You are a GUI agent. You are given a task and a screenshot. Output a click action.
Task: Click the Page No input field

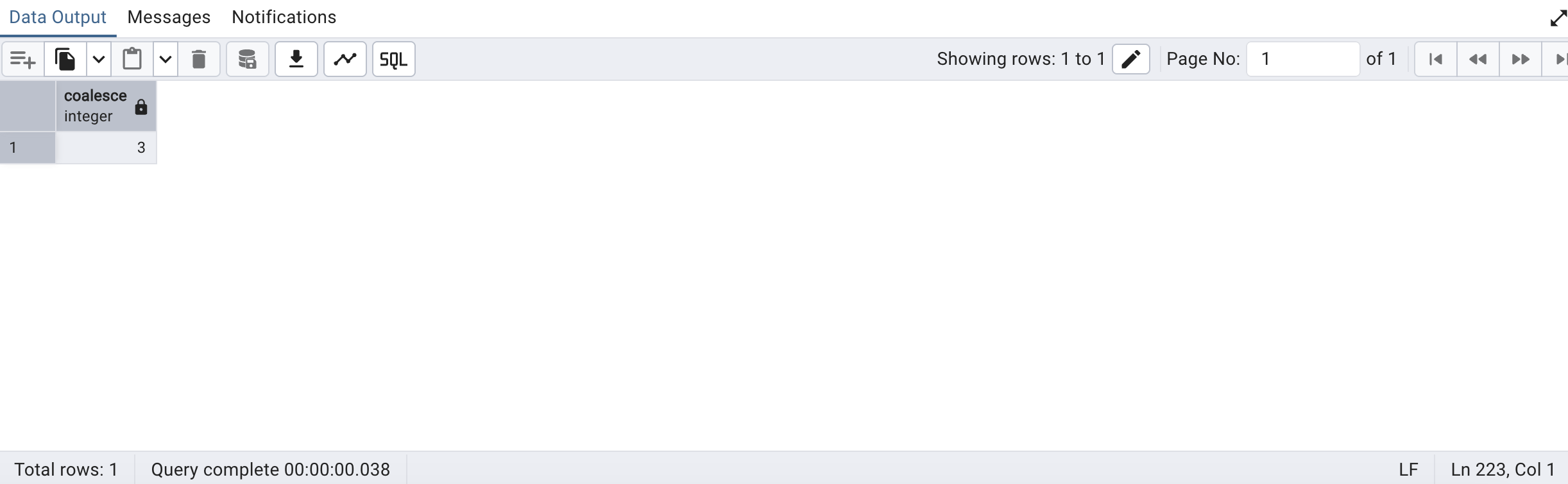click(1302, 60)
